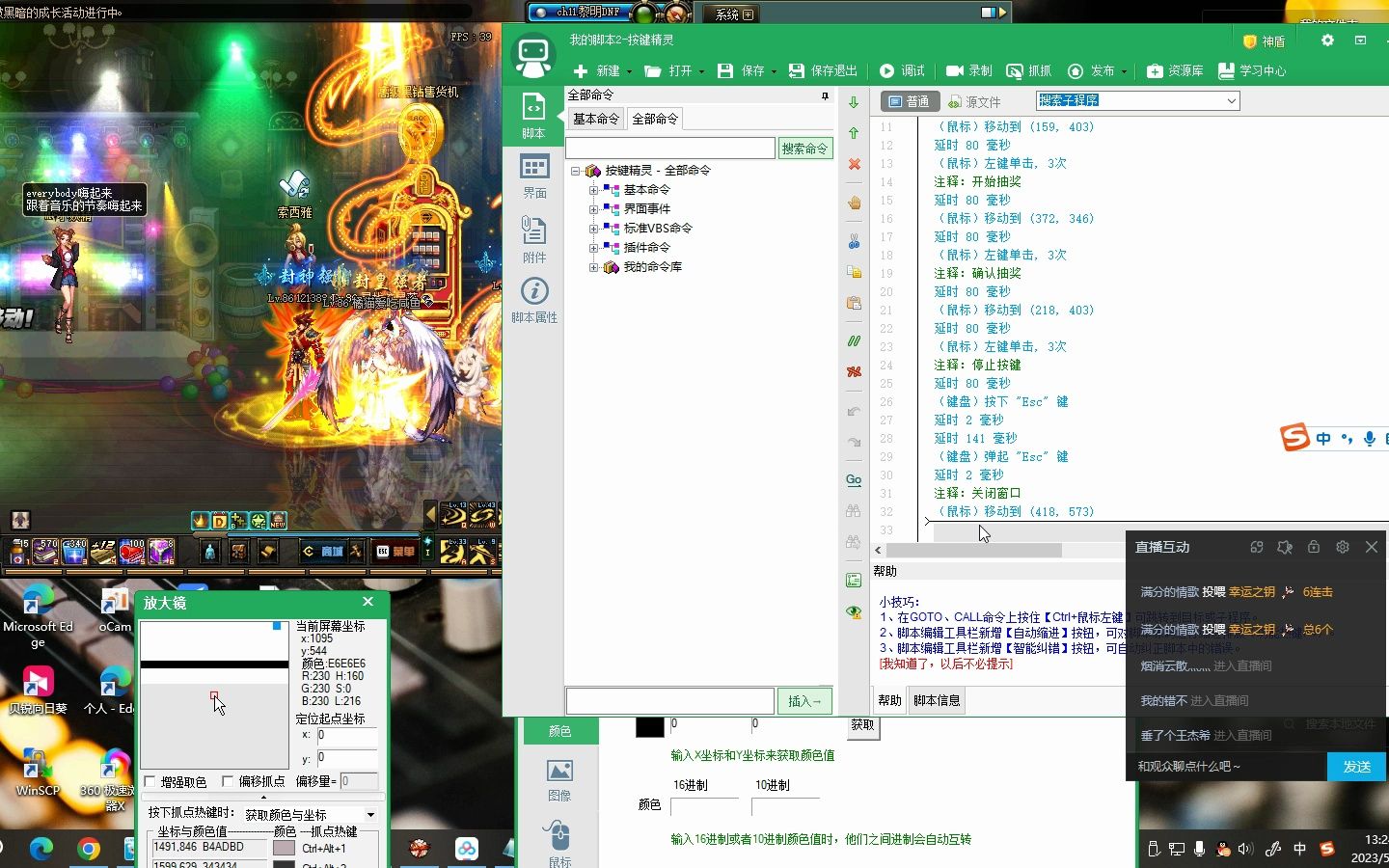This screenshot has height=868, width=1389.
Task: Select the 全部命令 tab
Action: pos(655,119)
